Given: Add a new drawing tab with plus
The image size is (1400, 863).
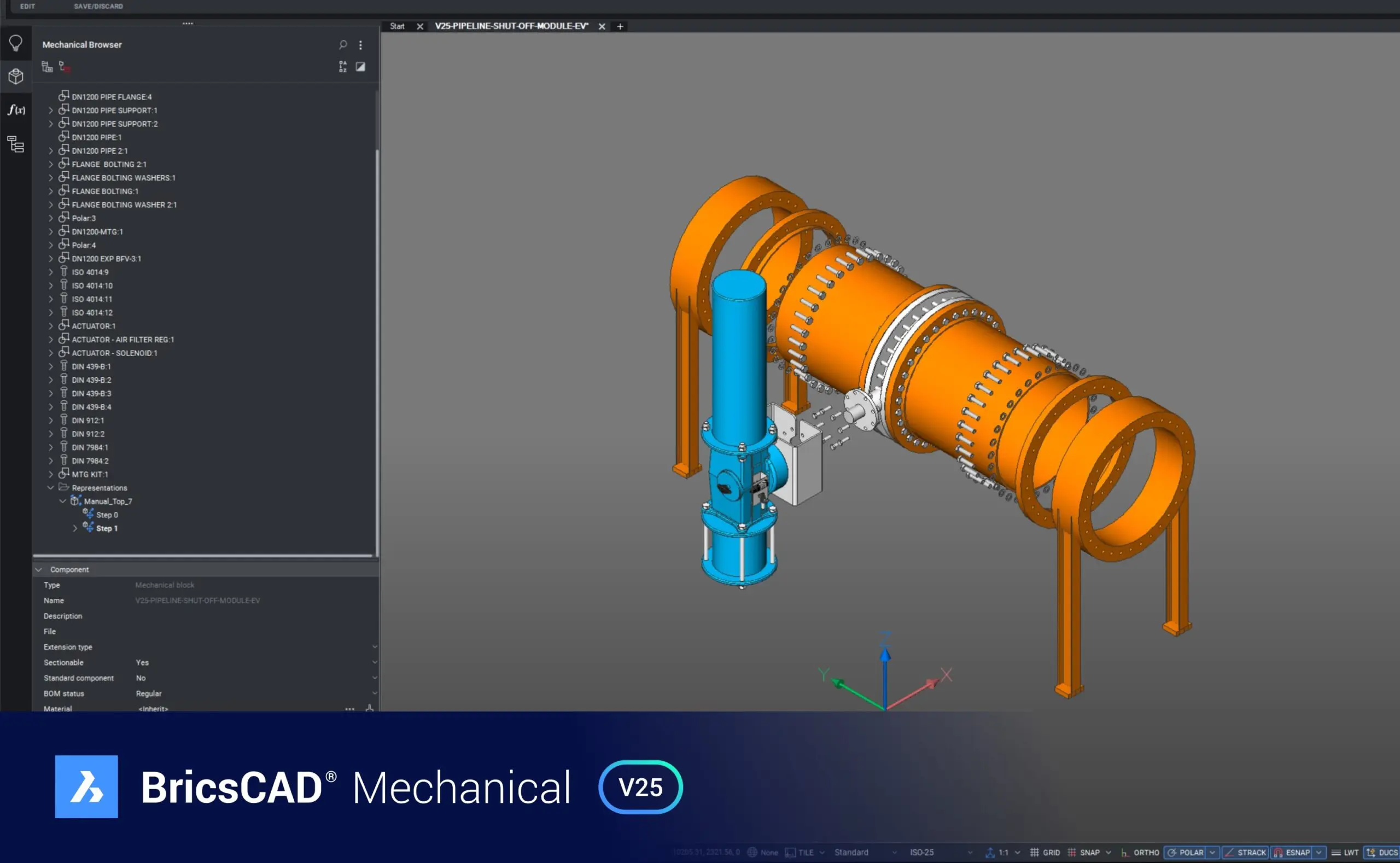Looking at the screenshot, I should pos(620,26).
